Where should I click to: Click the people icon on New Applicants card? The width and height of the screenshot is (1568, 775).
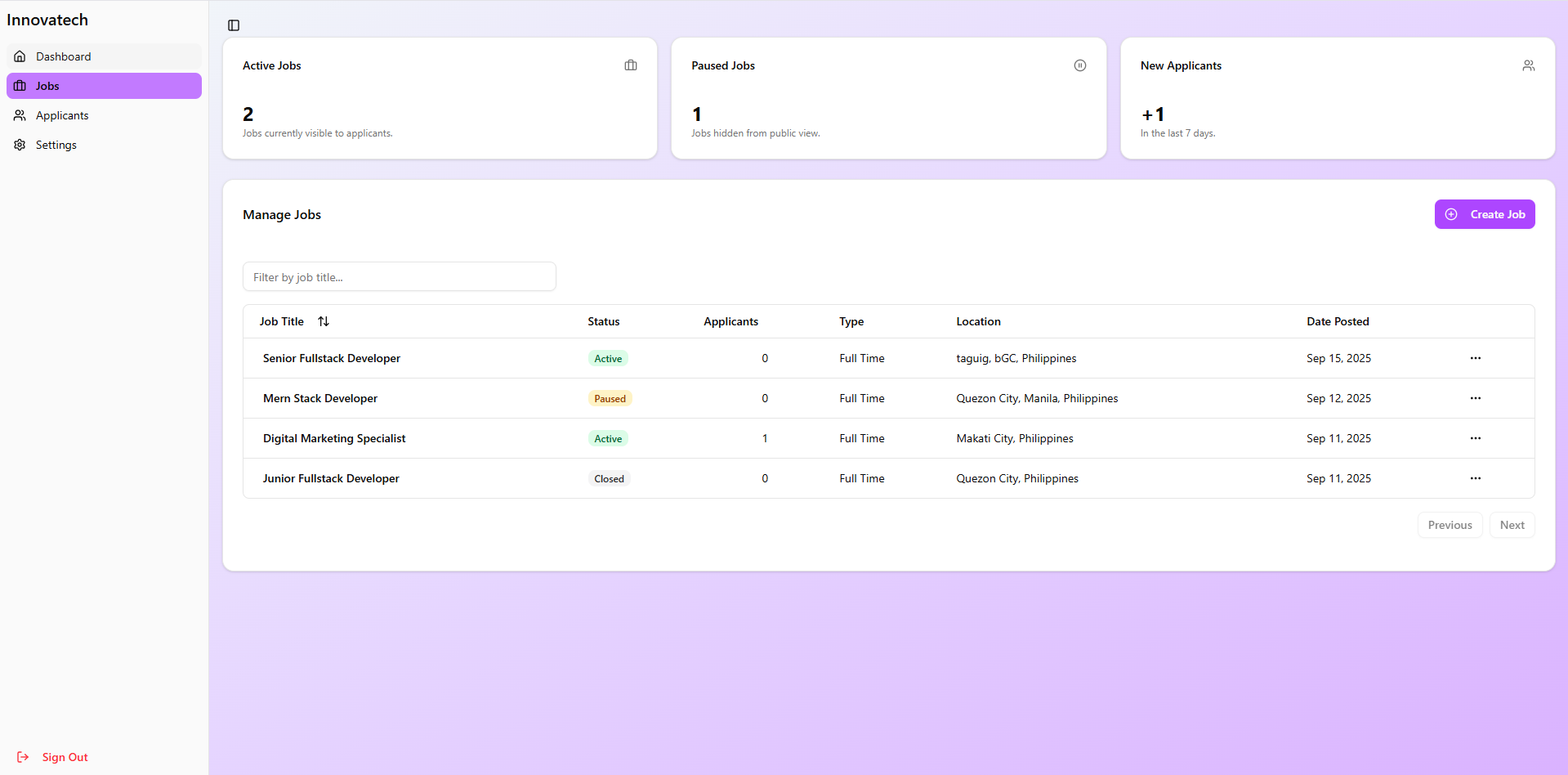tap(1529, 65)
